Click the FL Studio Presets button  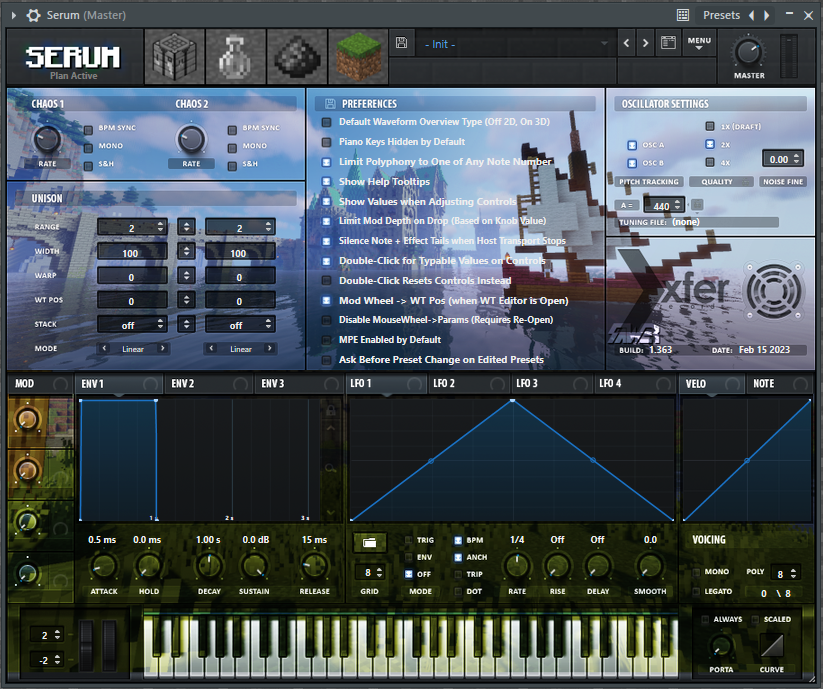click(721, 15)
